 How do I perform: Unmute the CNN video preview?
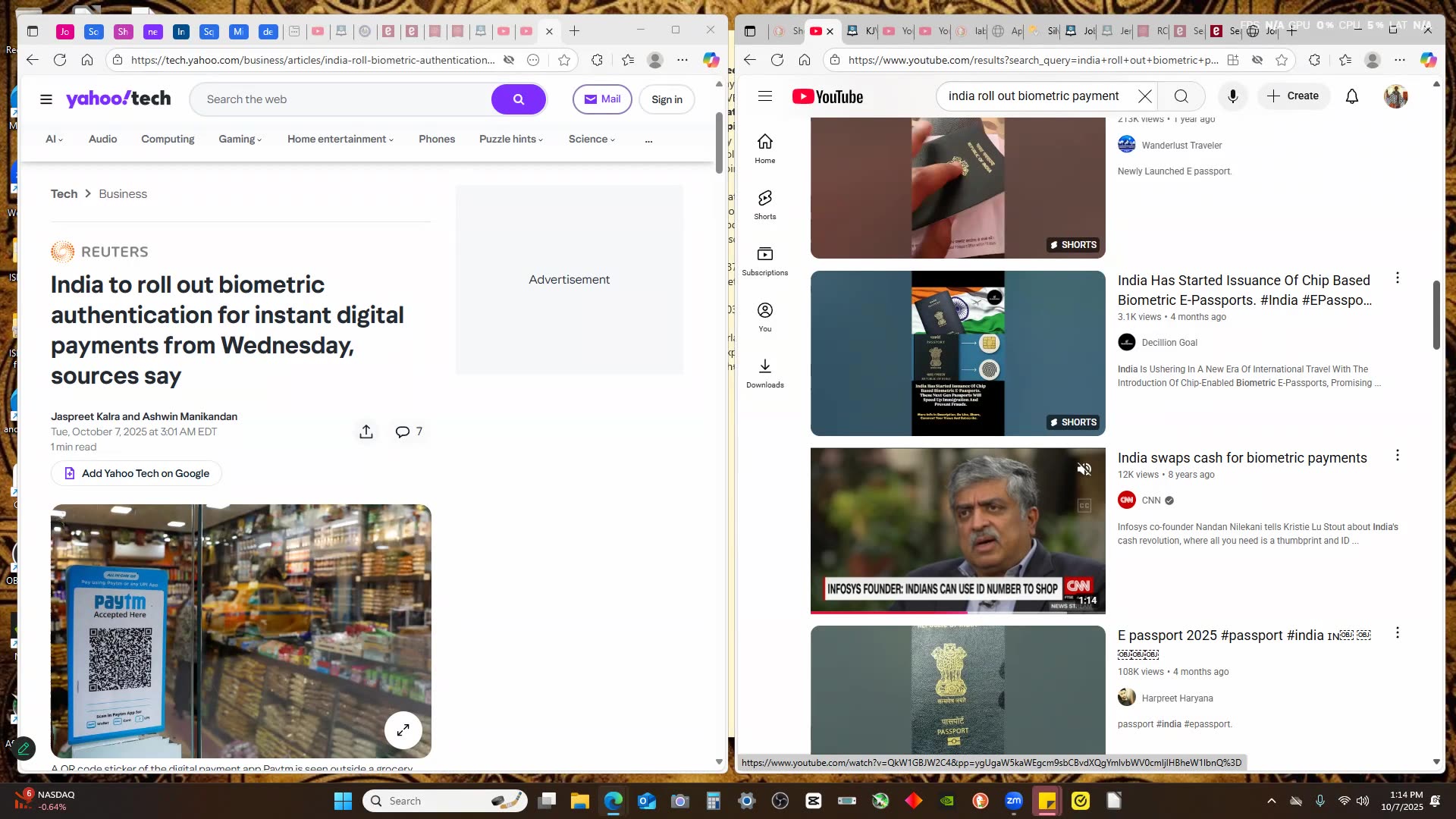coord(1084,469)
